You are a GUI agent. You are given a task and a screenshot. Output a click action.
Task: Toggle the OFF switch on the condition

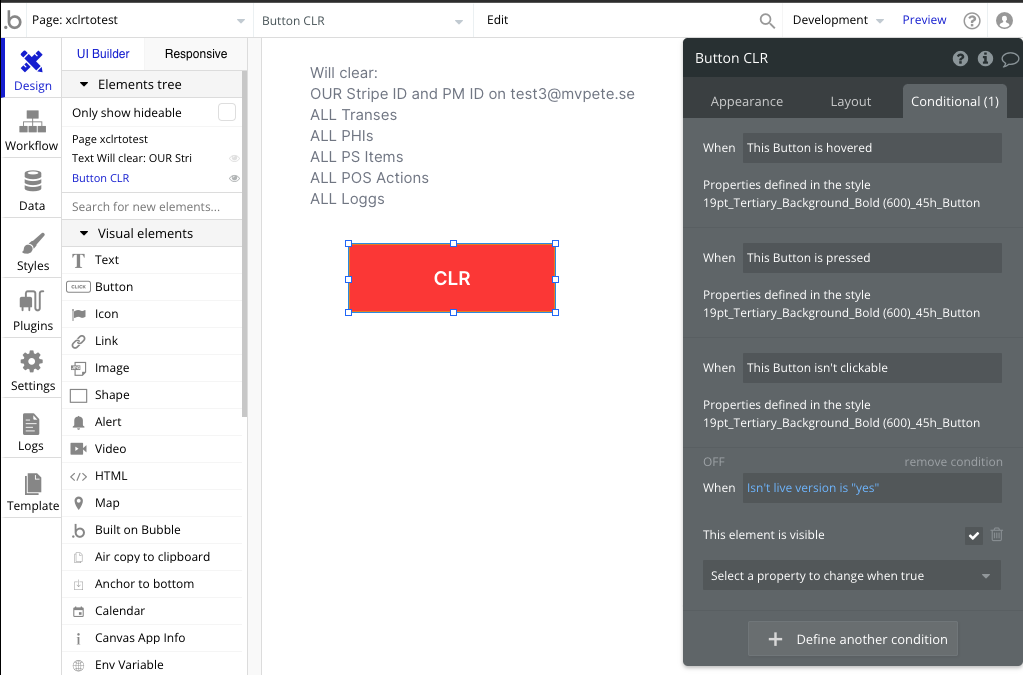(x=714, y=462)
